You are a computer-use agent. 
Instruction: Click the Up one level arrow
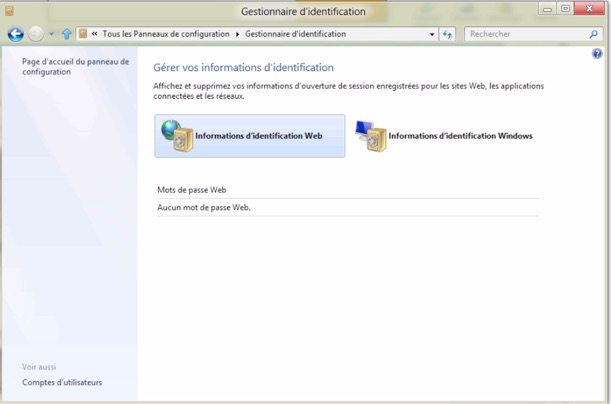(x=67, y=34)
